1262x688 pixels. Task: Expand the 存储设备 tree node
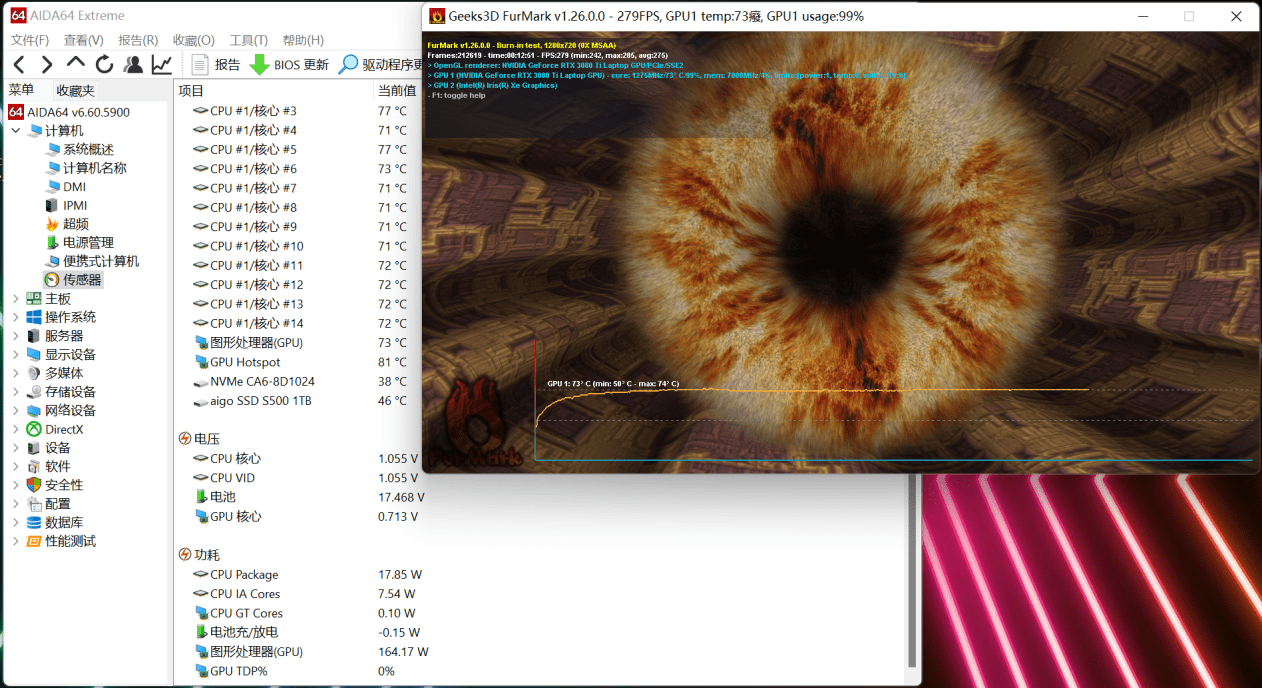pyautogui.click(x=14, y=391)
